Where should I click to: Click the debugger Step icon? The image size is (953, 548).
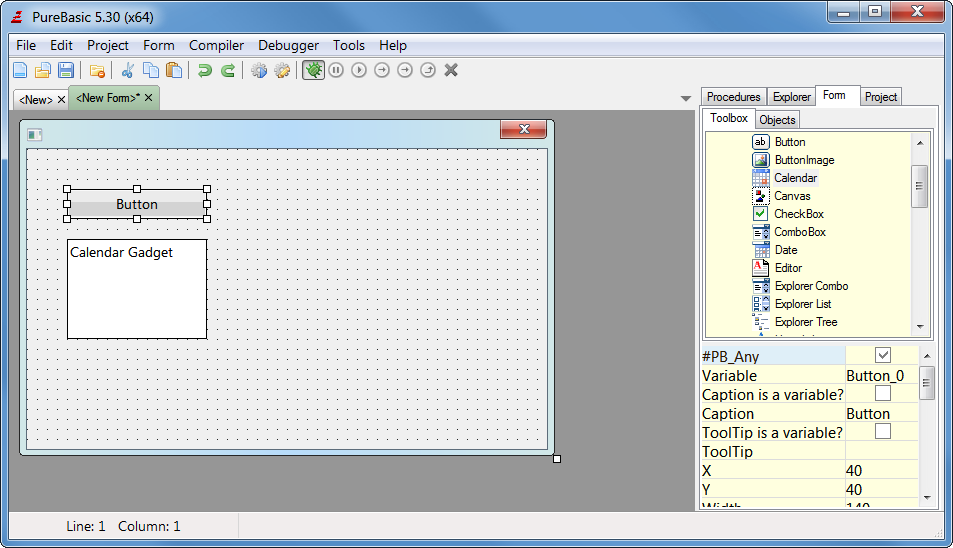382,70
